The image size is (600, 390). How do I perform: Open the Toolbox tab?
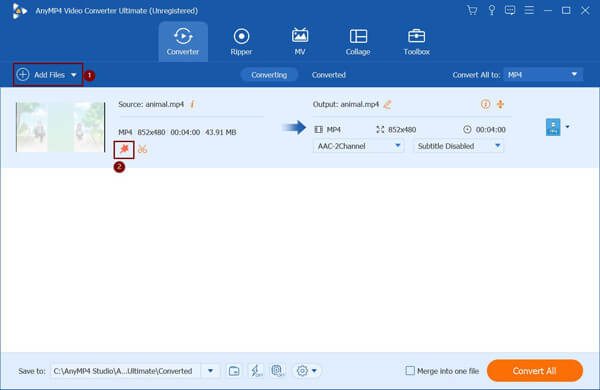pyautogui.click(x=416, y=42)
